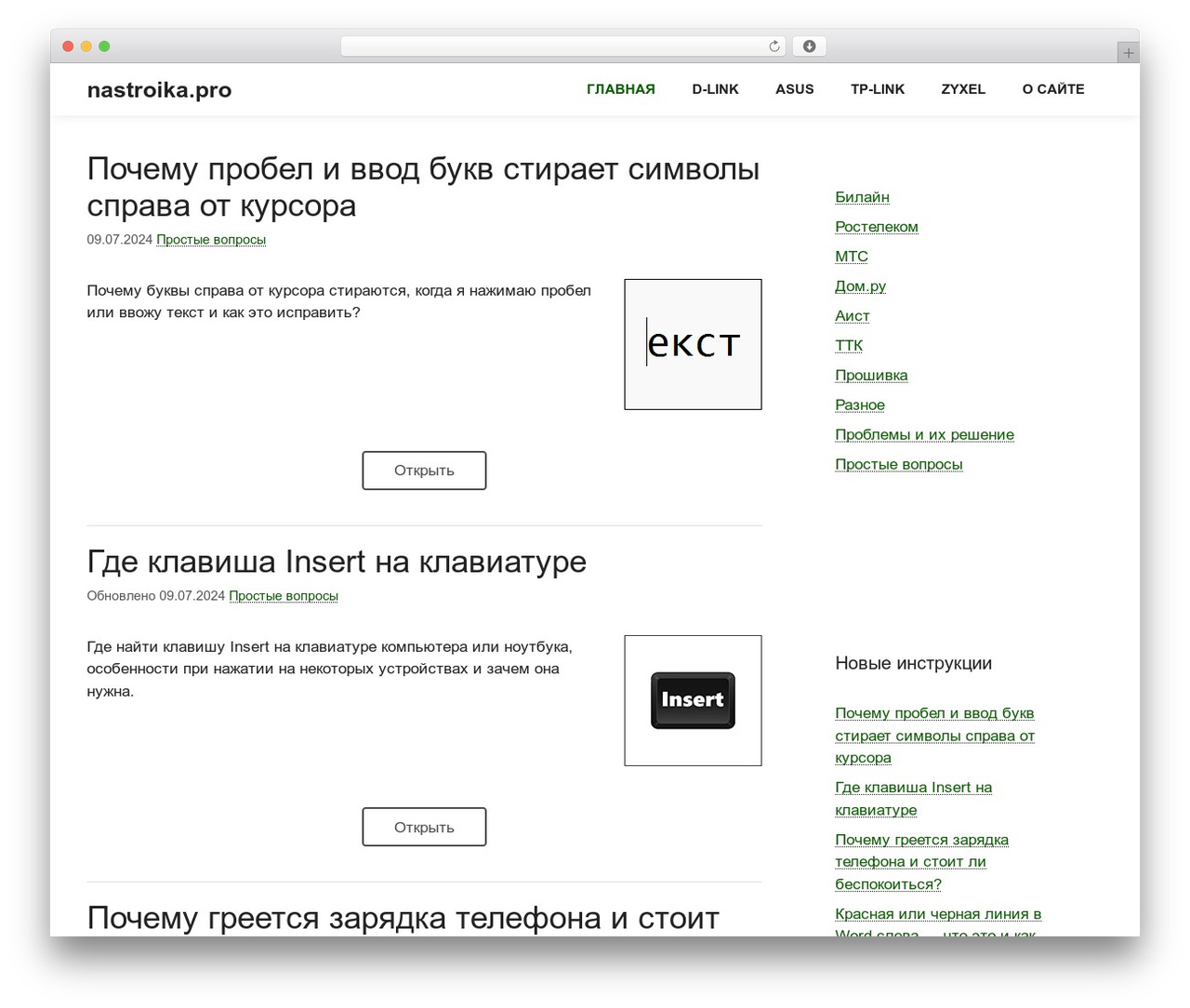Open the D-LINK menu section

[x=715, y=89]
